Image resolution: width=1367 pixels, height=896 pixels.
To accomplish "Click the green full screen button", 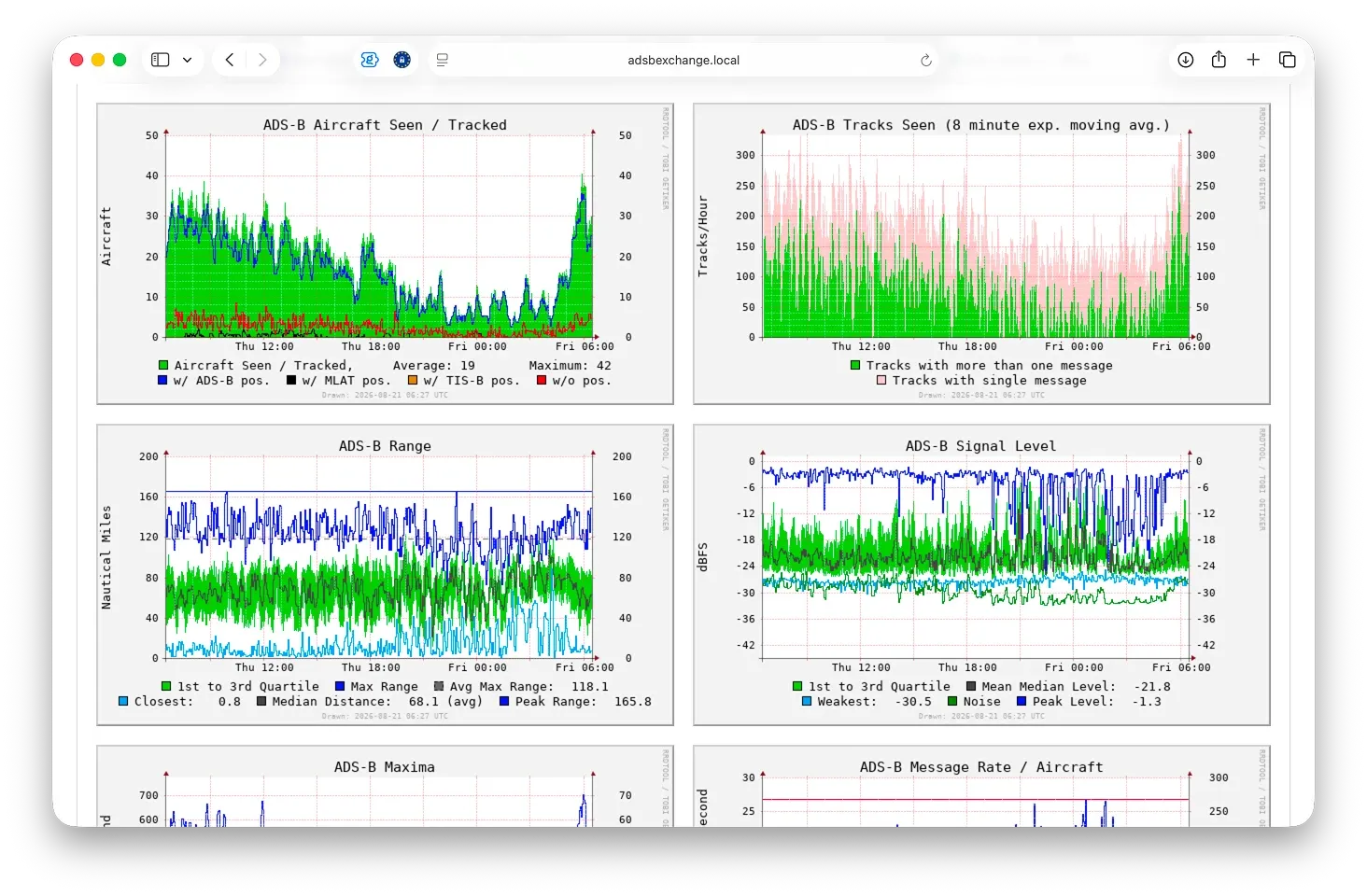I will pyautogui.click(x=120, y=60).
